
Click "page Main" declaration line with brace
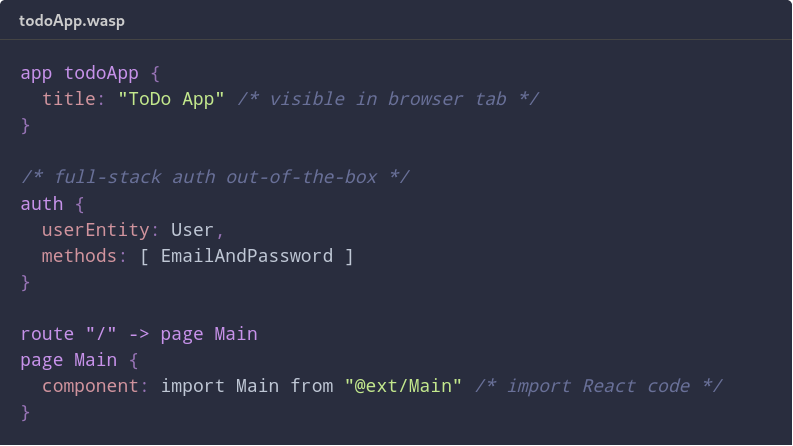(x=79, y=361)
